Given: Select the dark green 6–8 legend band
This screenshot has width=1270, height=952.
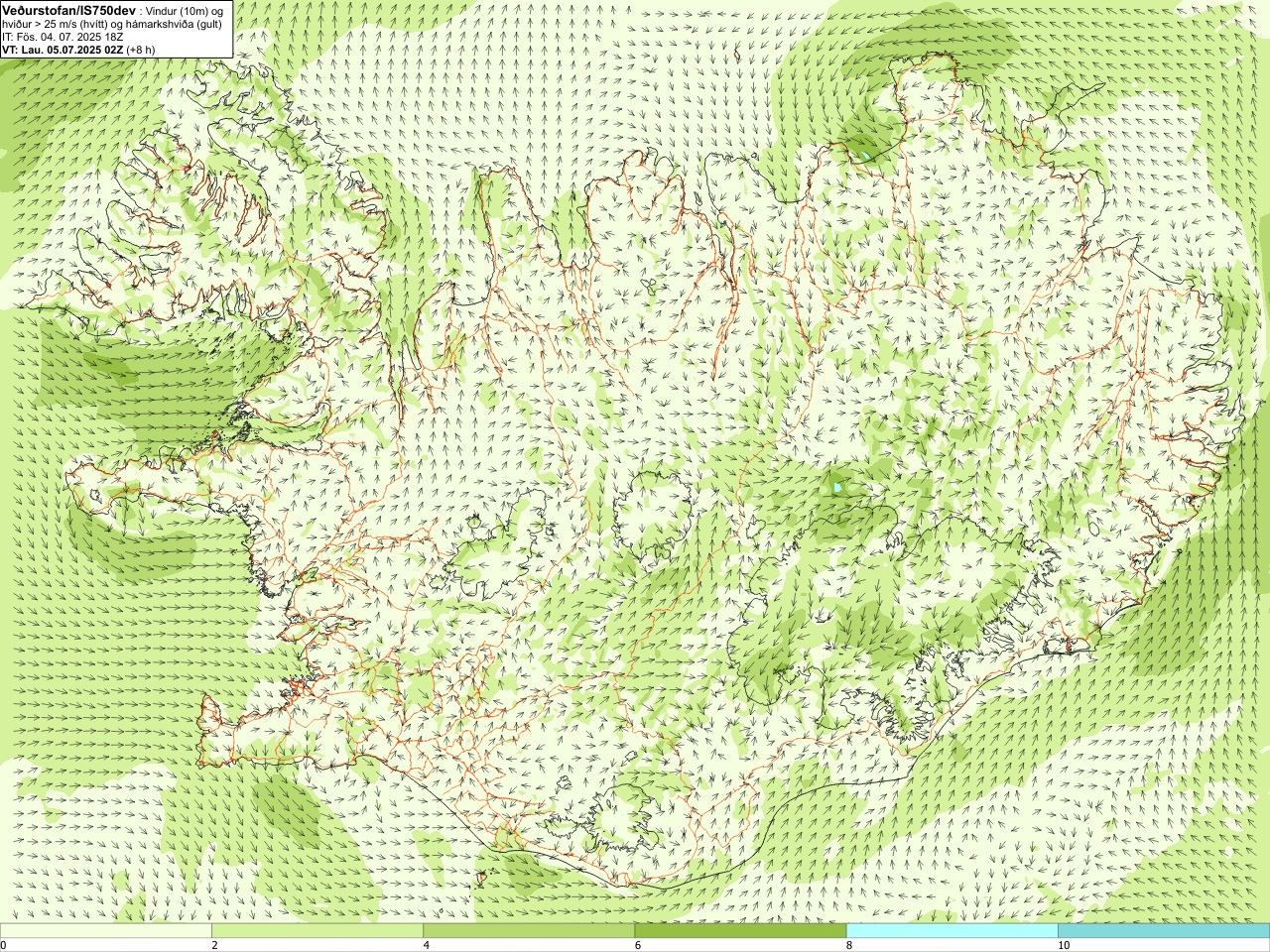Looking at the screenshot, I should pos(740,931).
